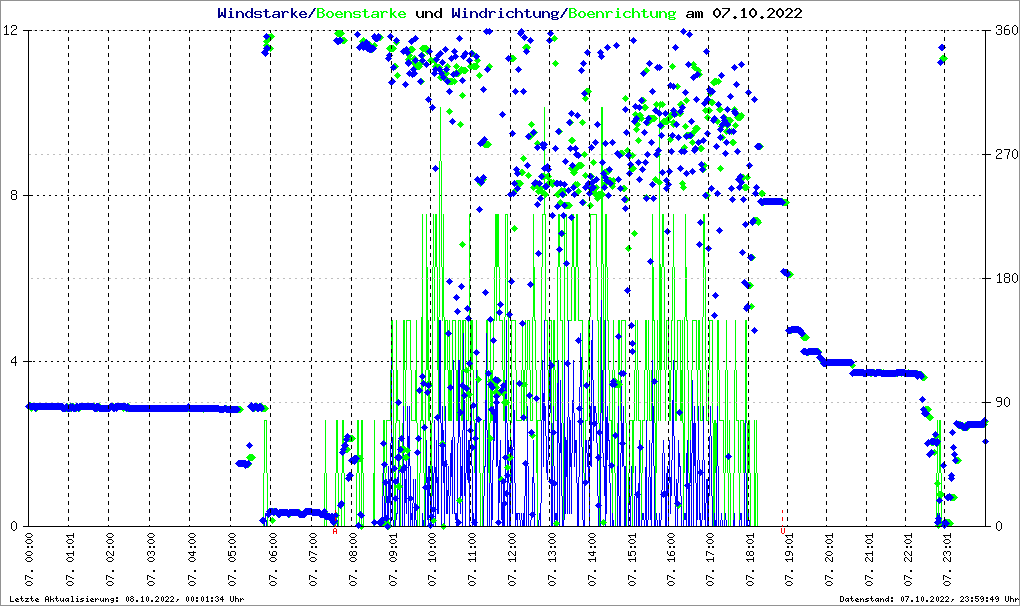
Task: Click the '07. 20:01' time axis label
Action: [828, 560]
